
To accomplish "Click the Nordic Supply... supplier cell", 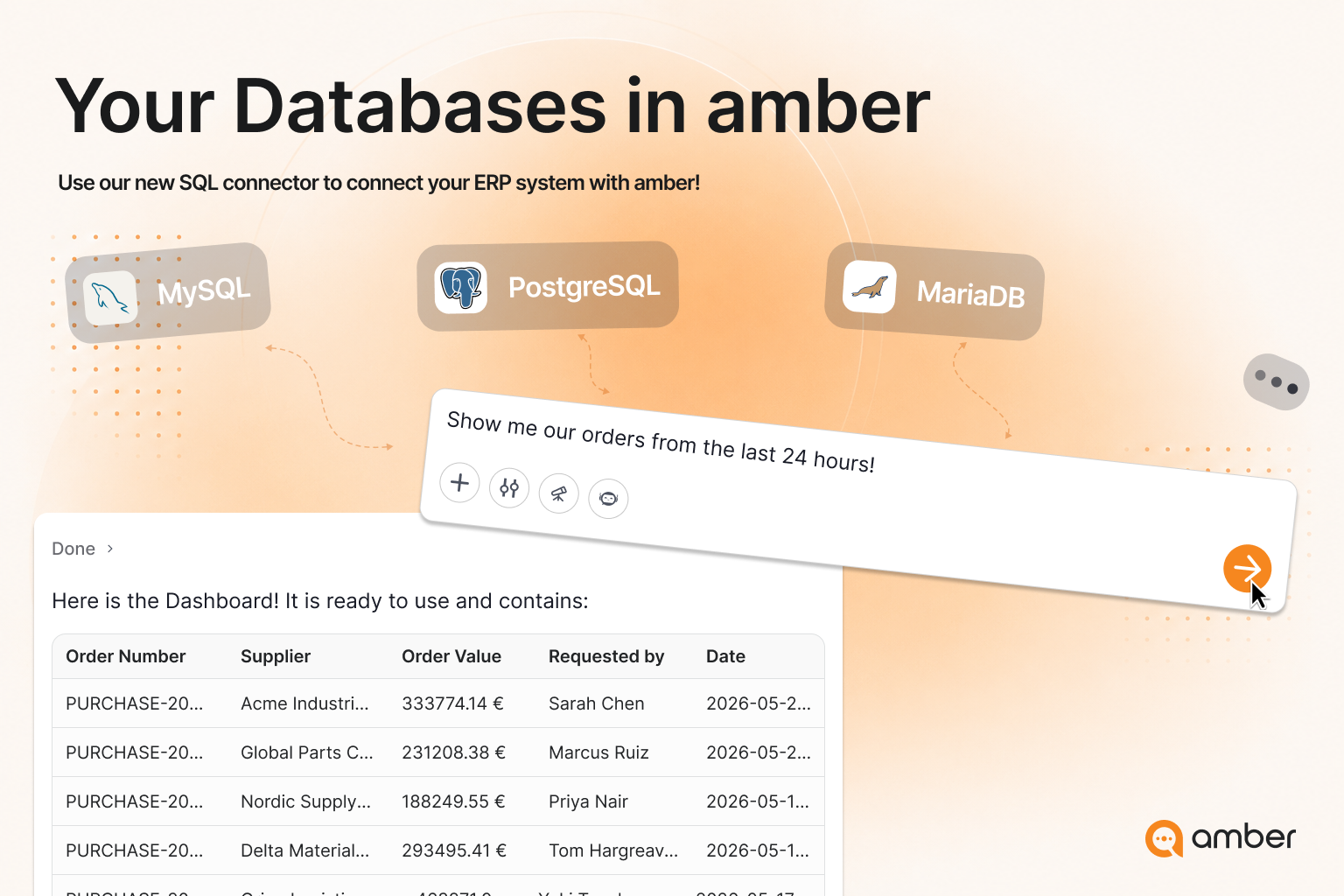I will 306,801.
